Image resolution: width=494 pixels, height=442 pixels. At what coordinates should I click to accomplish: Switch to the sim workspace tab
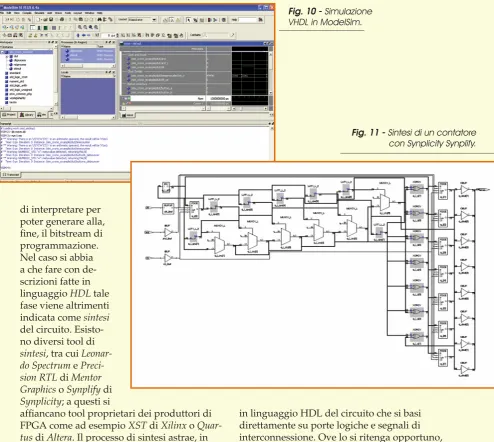coord(42,115)
